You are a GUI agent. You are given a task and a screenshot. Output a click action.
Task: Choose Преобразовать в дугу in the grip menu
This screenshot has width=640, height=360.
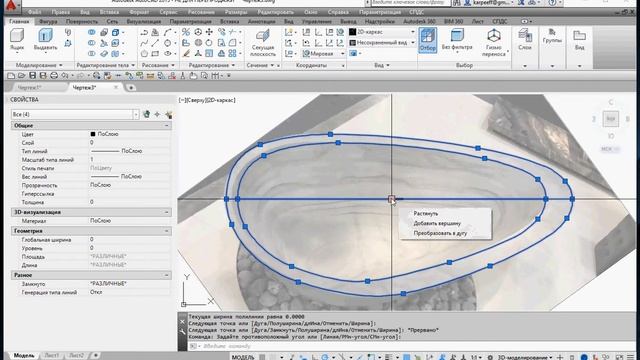[440, 233]
